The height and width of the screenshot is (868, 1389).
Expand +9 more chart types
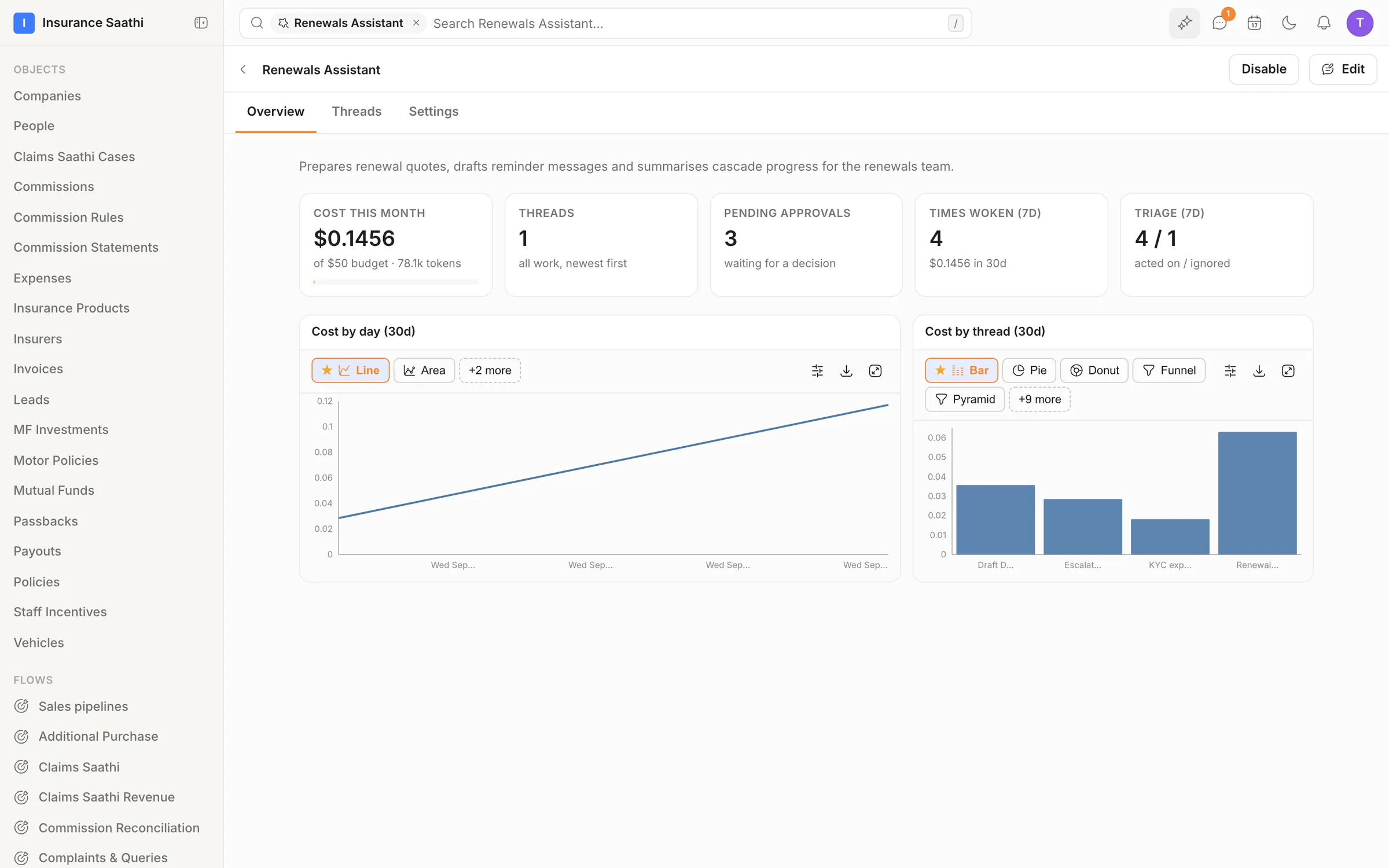point(1039,399)
